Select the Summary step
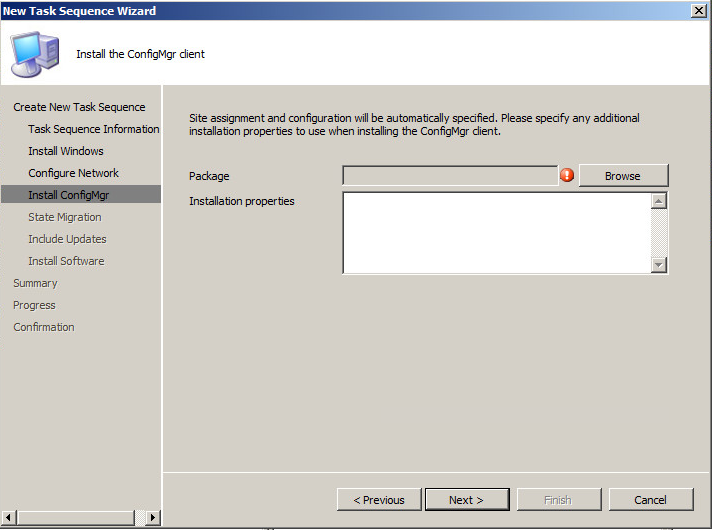The image size is (712, 530). click(x=35, y=283)
